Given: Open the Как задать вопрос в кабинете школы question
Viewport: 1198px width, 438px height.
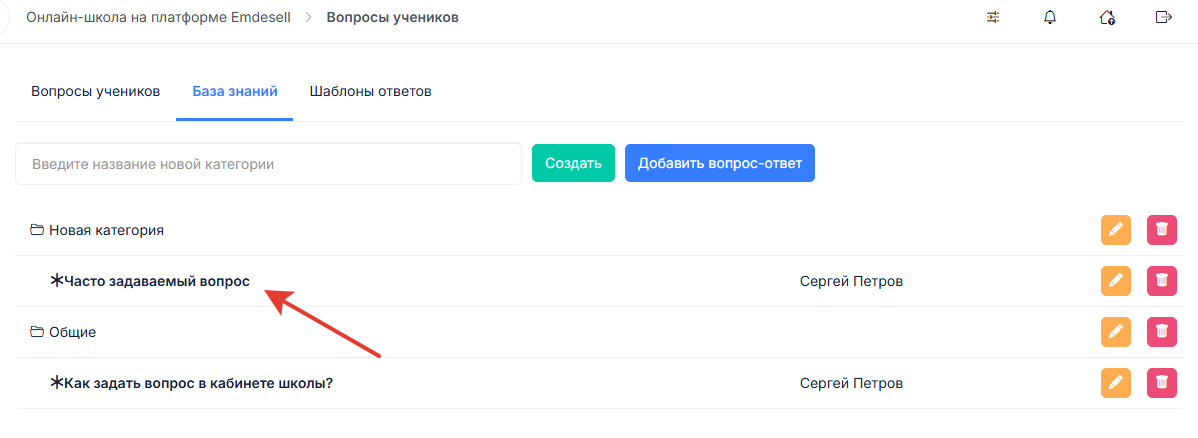Looking at the screenshot, I should (198, 383).
